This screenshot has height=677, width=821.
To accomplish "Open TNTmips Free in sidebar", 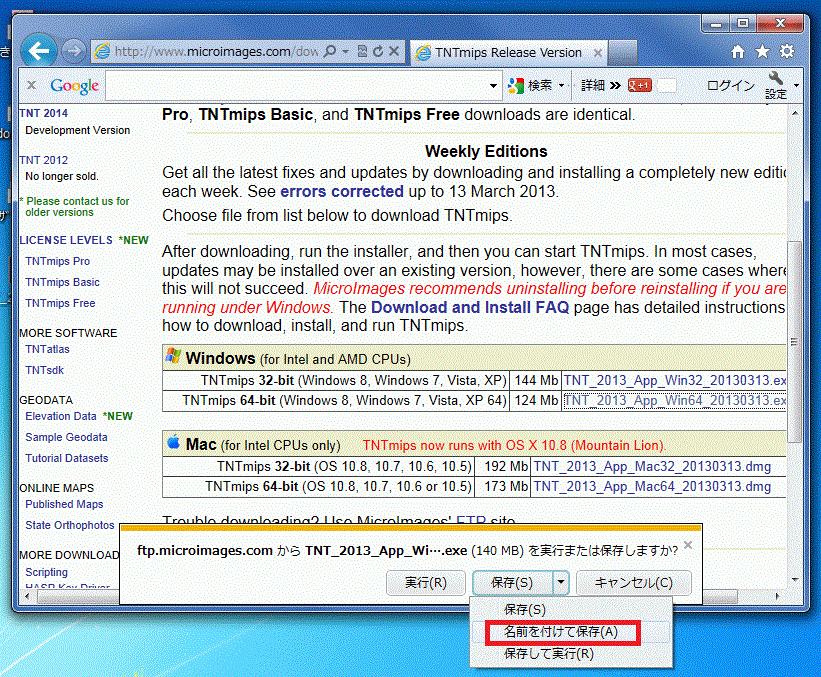I will click(60, 303).
